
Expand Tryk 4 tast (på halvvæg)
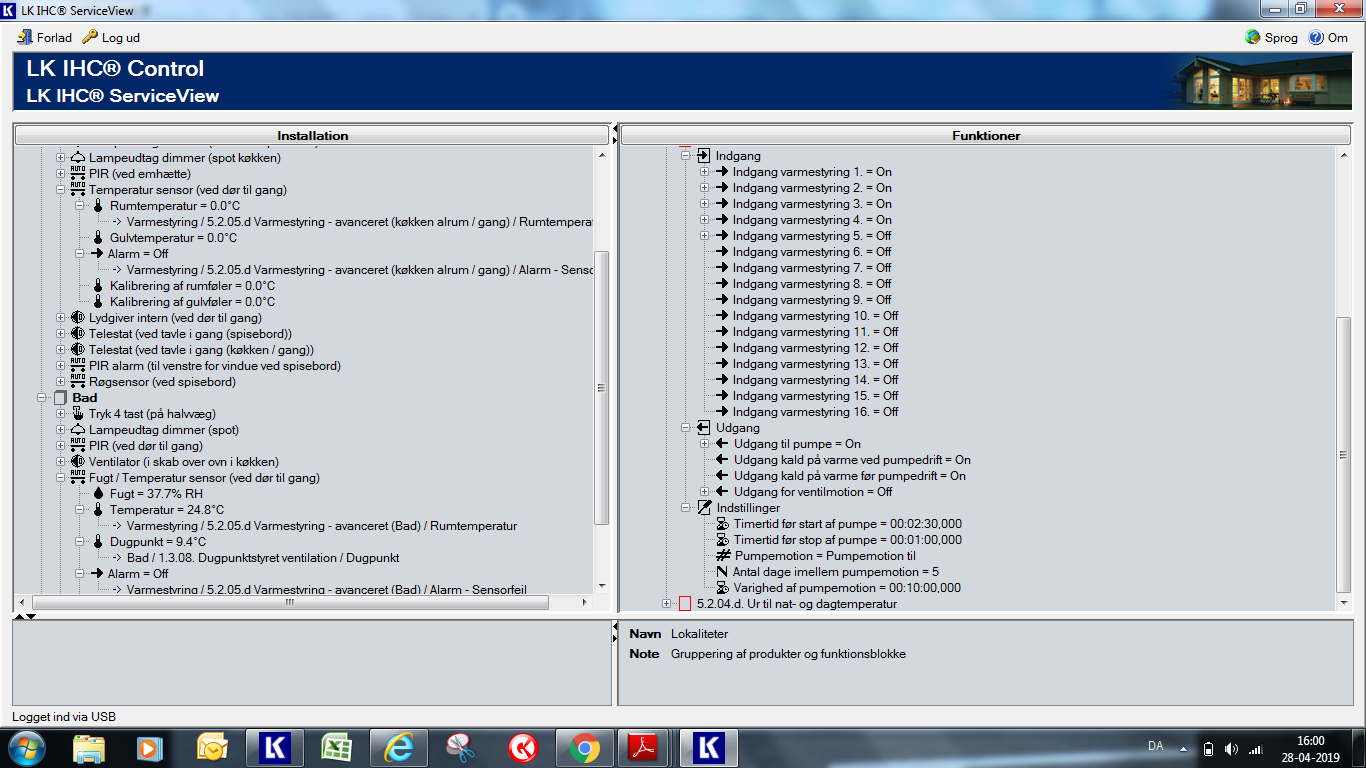tap(60, 414)
